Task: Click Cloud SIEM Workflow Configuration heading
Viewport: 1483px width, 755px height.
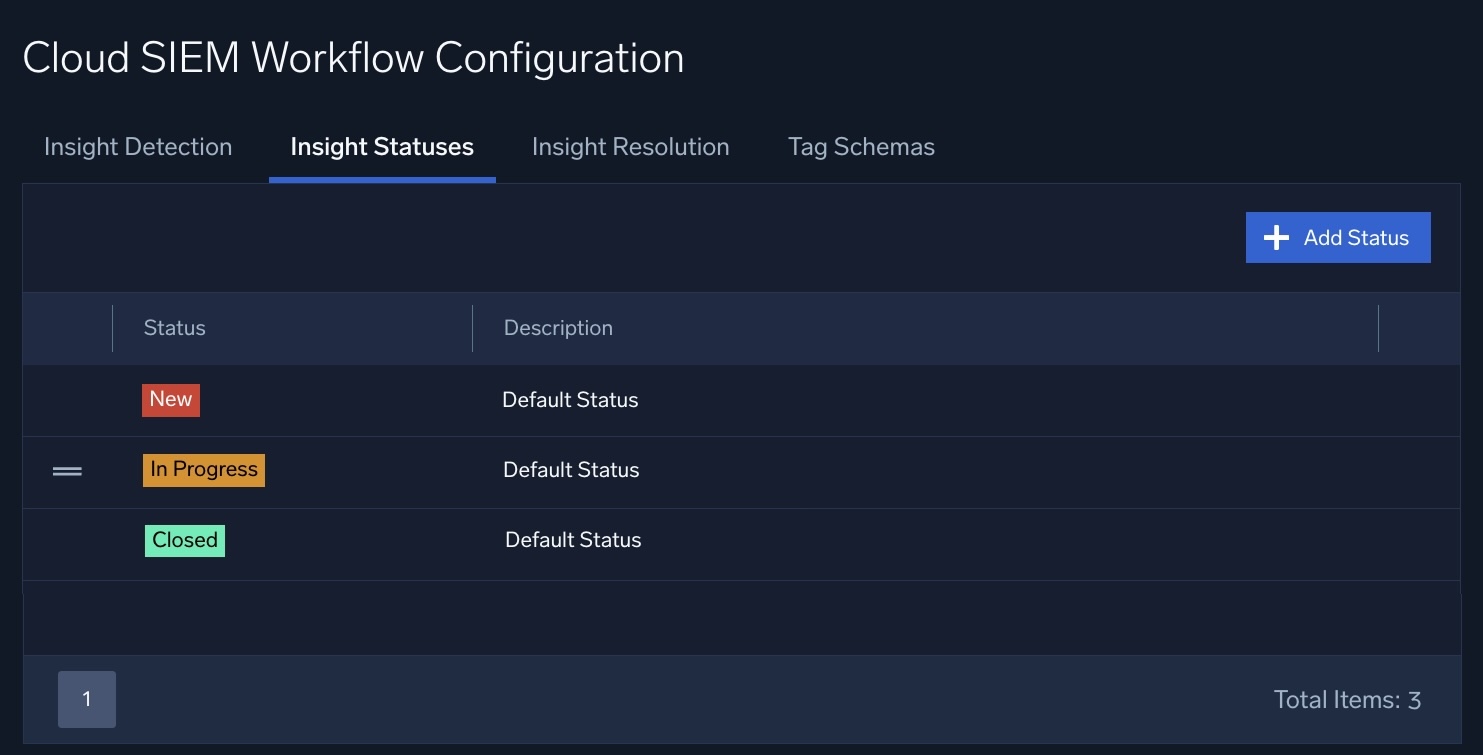Action: (353, 58)
